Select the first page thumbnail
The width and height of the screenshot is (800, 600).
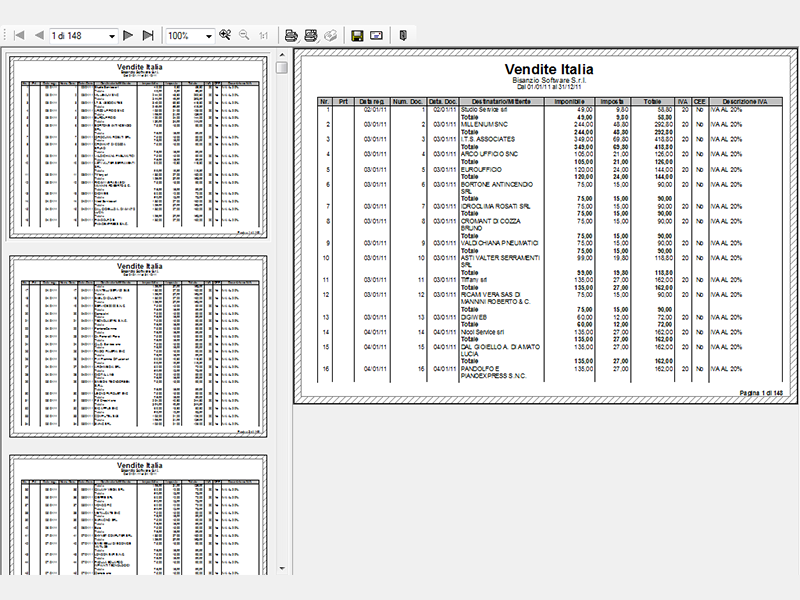(x=138, y=147)
